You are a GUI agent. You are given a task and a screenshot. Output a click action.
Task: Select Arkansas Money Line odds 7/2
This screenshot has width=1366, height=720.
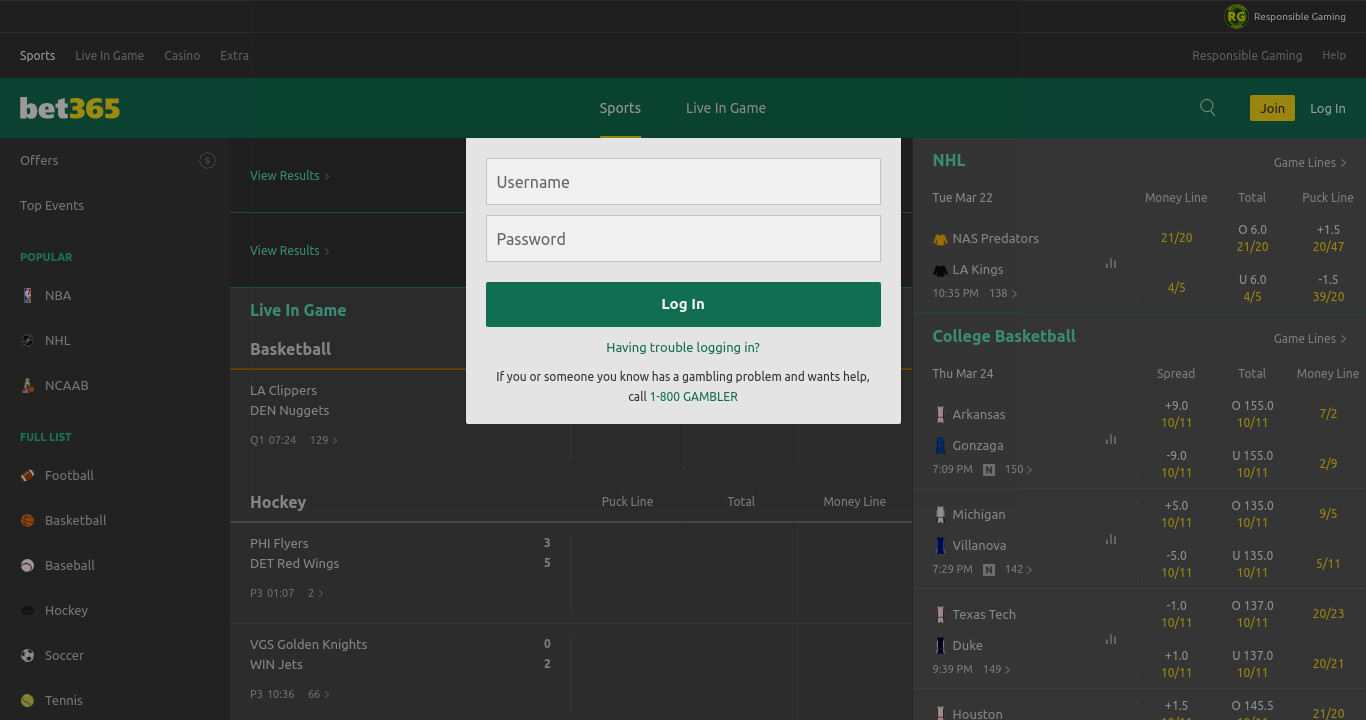click(x=1328, y=413)
